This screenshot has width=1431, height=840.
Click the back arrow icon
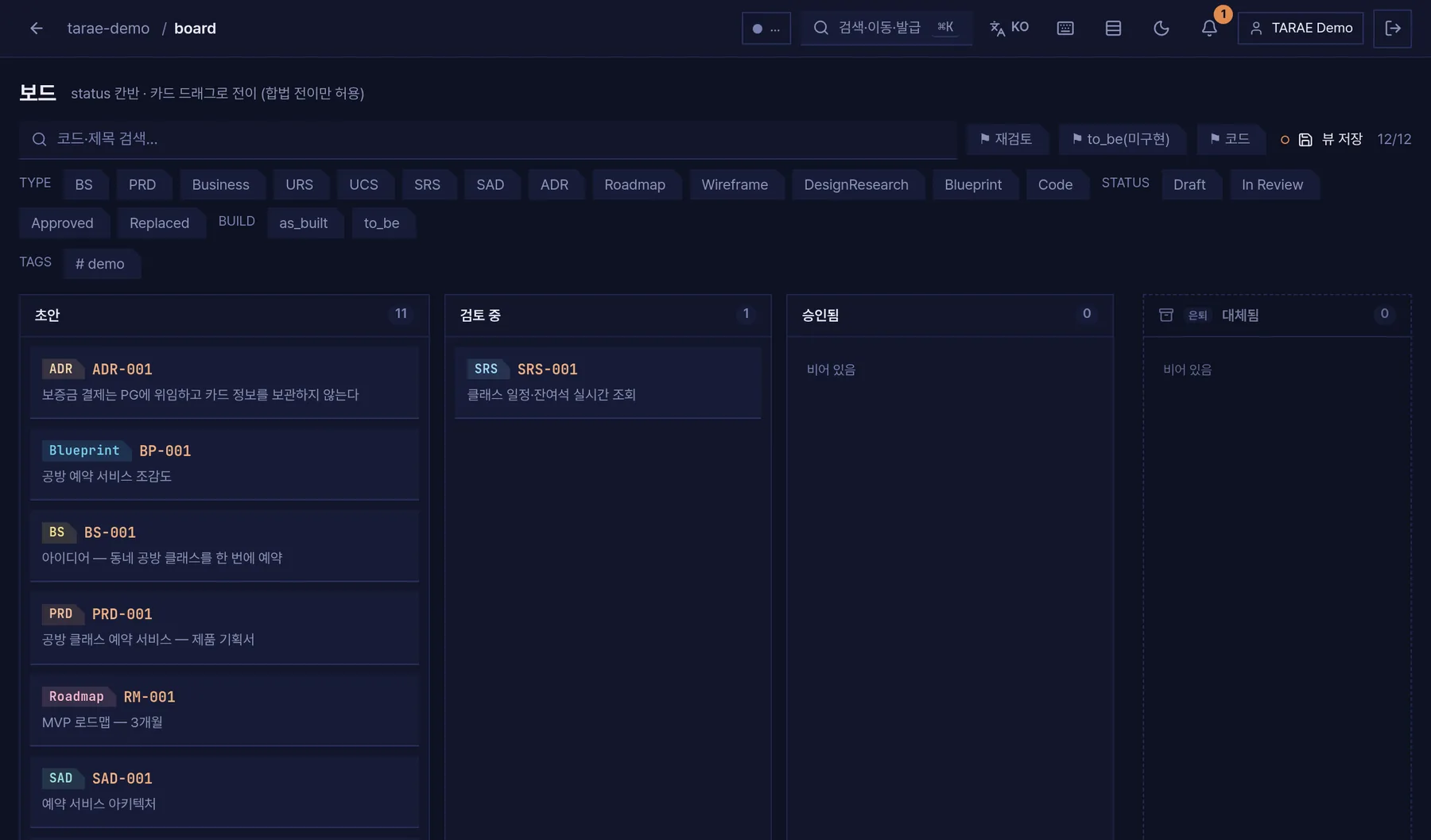point(37,29)
